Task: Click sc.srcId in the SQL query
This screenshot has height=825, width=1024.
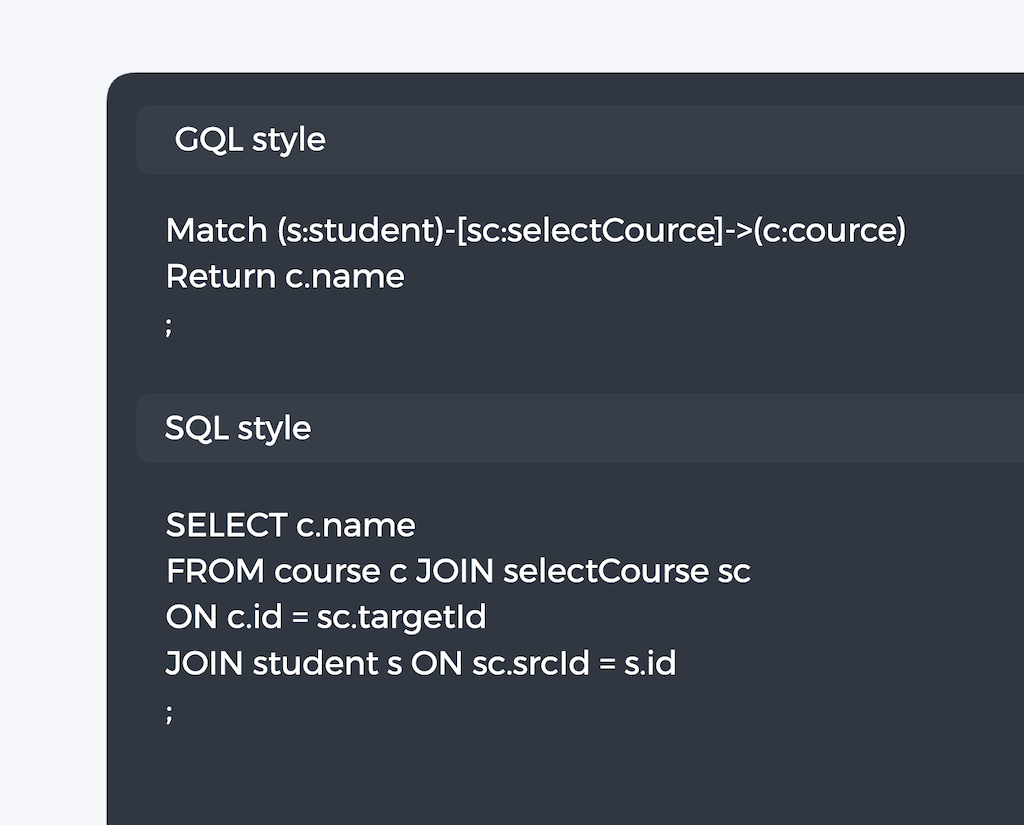Action: (x=530, y=663)
